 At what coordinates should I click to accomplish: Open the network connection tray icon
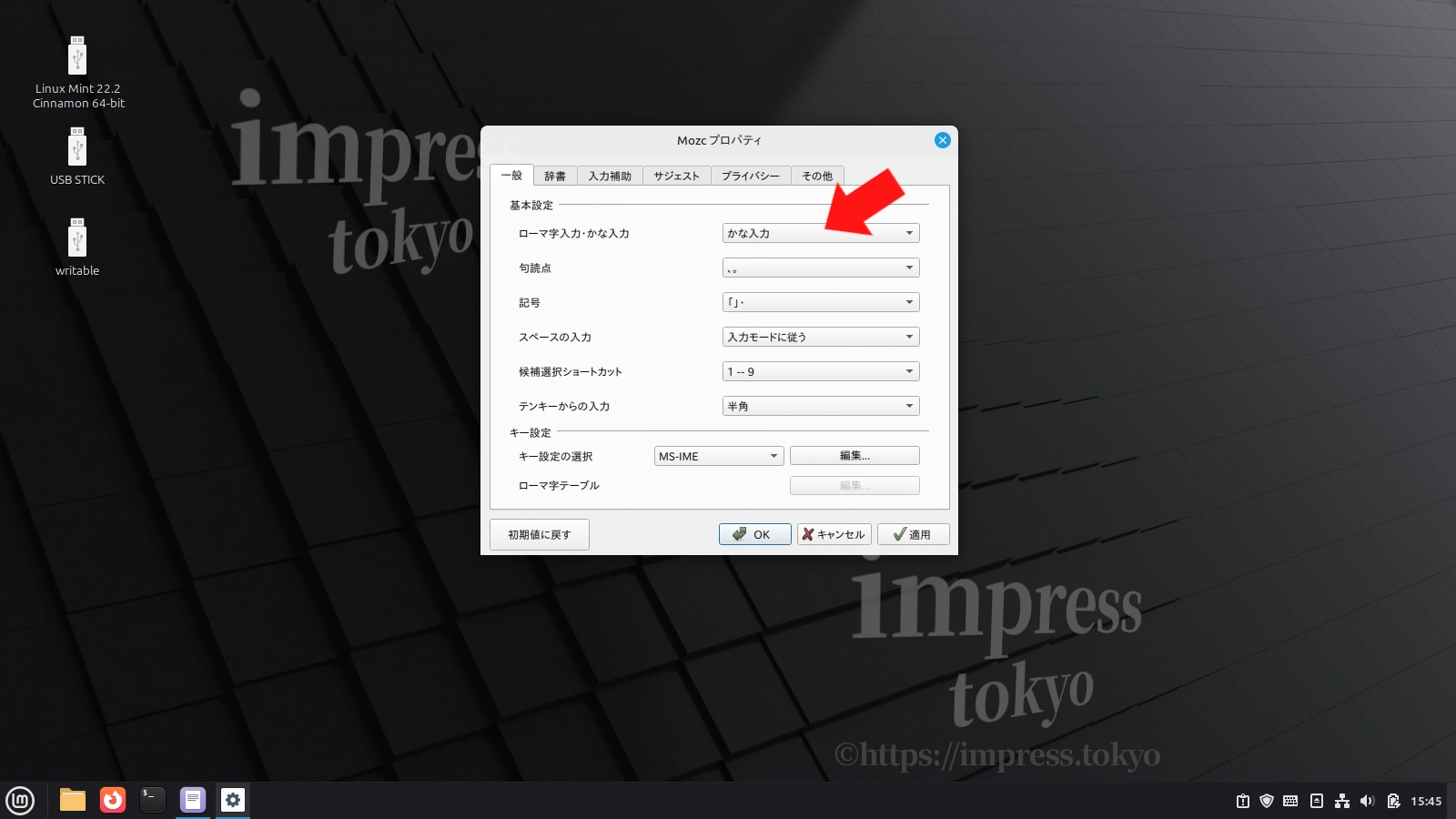1341,801
